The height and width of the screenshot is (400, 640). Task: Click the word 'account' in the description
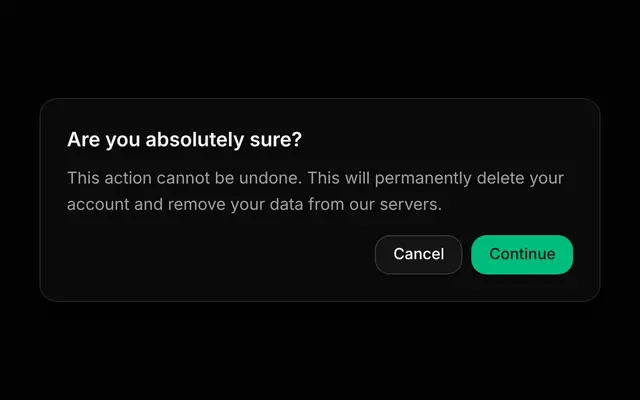pyautogui.click(x=98, y=204)
